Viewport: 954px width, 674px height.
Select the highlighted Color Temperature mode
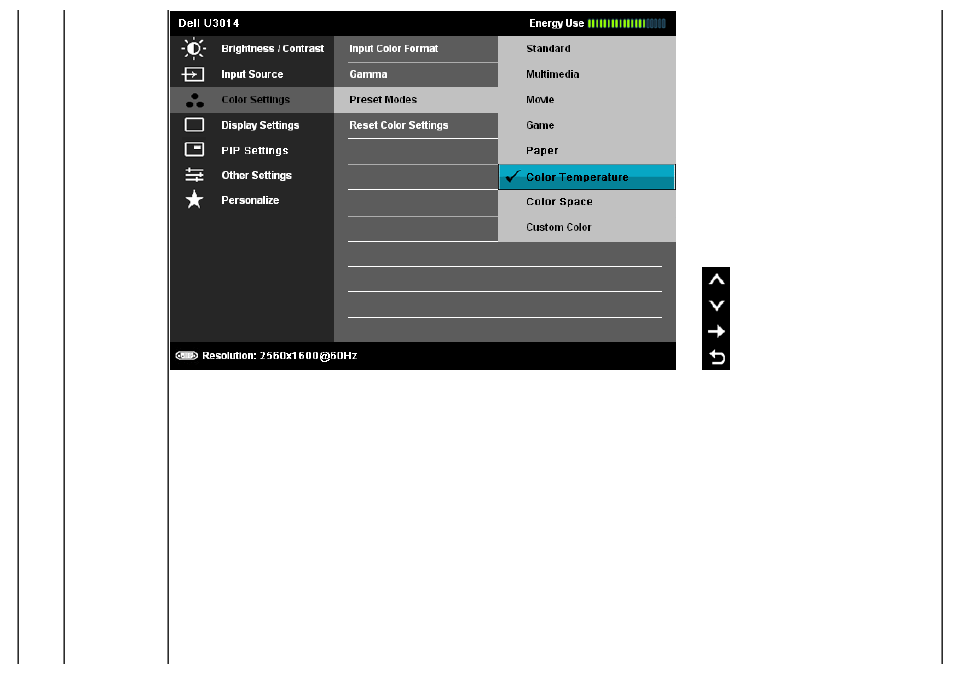point(587,177)
